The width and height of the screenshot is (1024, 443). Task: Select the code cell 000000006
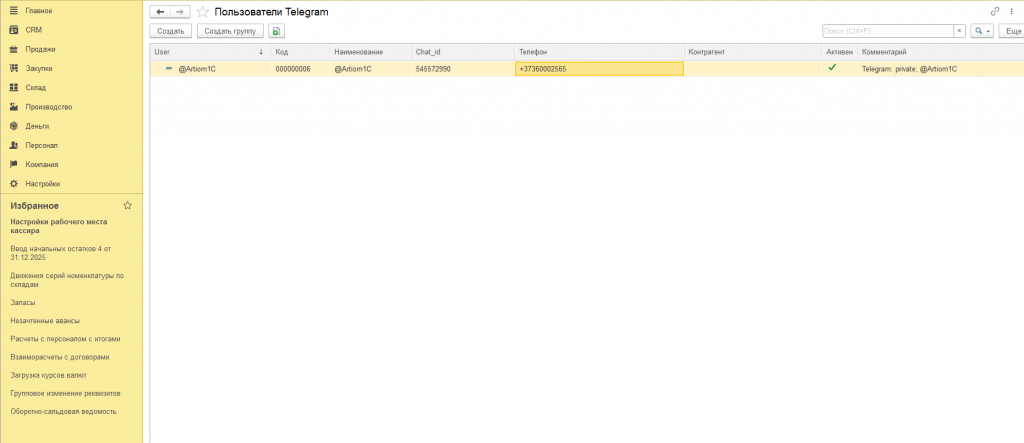[x=300, y=69]
